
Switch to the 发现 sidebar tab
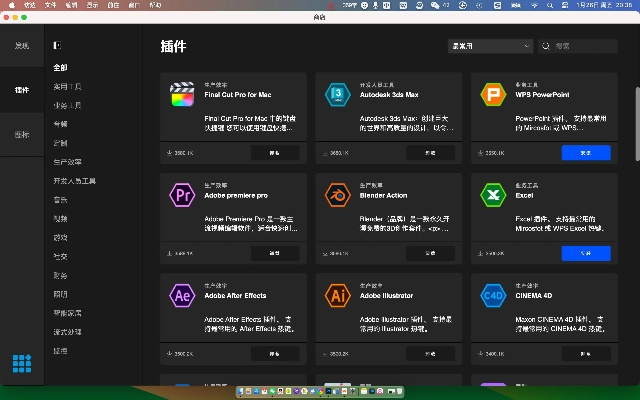(x=22, y=46)
